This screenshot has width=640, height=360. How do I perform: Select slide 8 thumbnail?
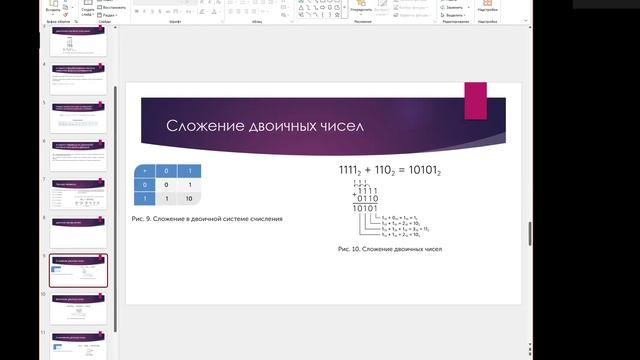click(x=78, y=232)
